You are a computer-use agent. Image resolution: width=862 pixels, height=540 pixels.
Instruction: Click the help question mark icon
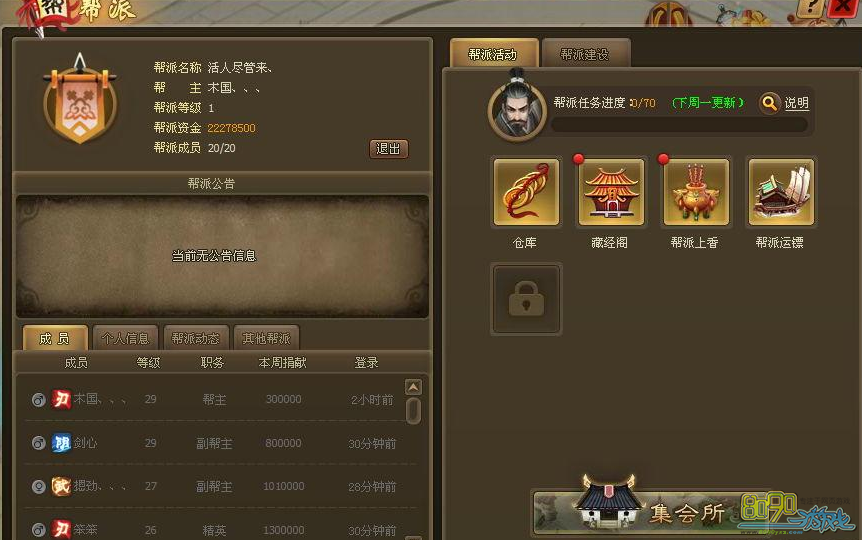(x=810, y=8)
